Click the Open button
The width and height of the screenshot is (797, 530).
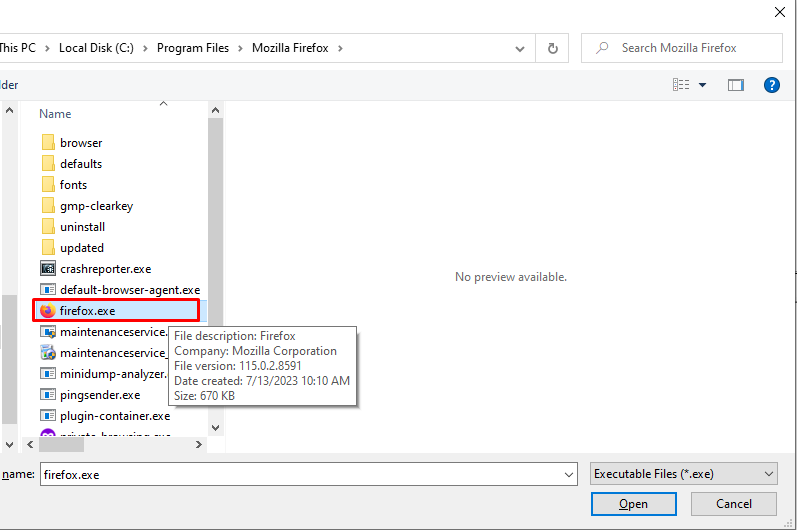pos(633,504)
